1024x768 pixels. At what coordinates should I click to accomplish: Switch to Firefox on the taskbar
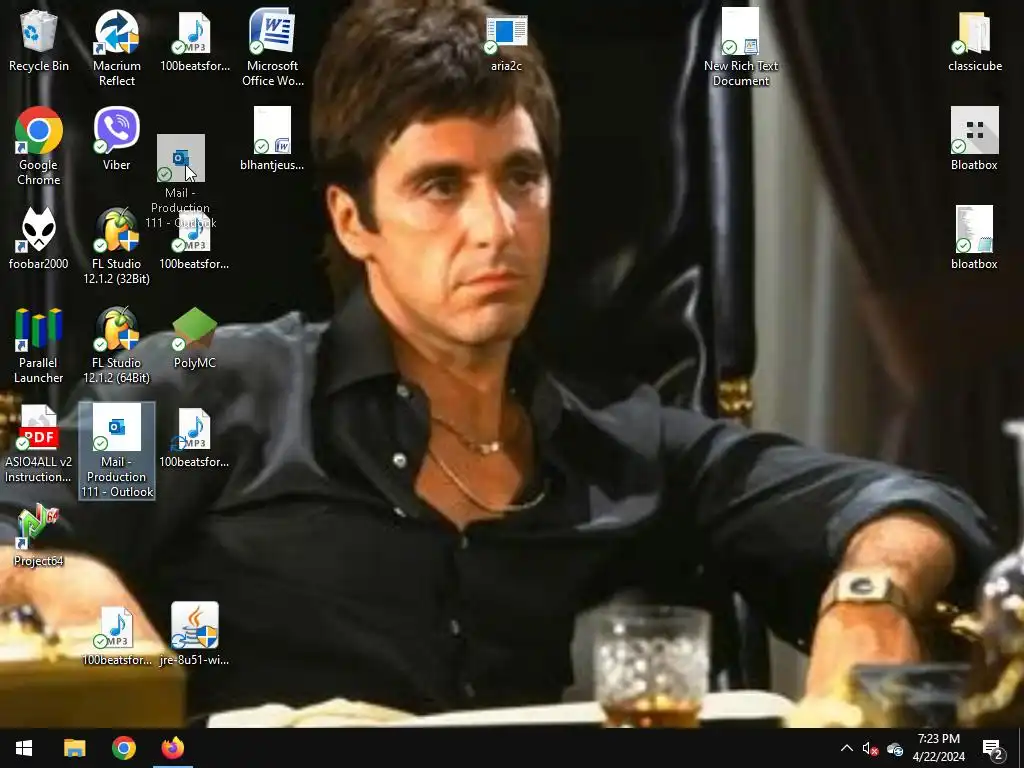tap(173, 748)
